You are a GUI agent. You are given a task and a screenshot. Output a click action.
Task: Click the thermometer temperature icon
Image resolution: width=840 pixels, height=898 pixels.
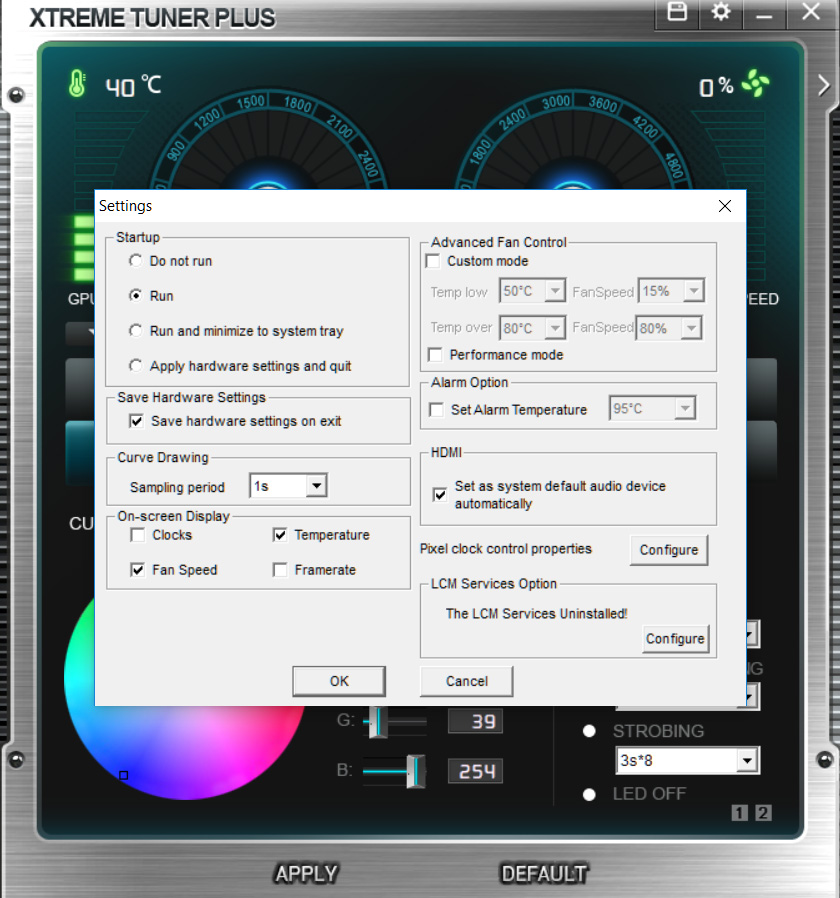coord(77,84)
